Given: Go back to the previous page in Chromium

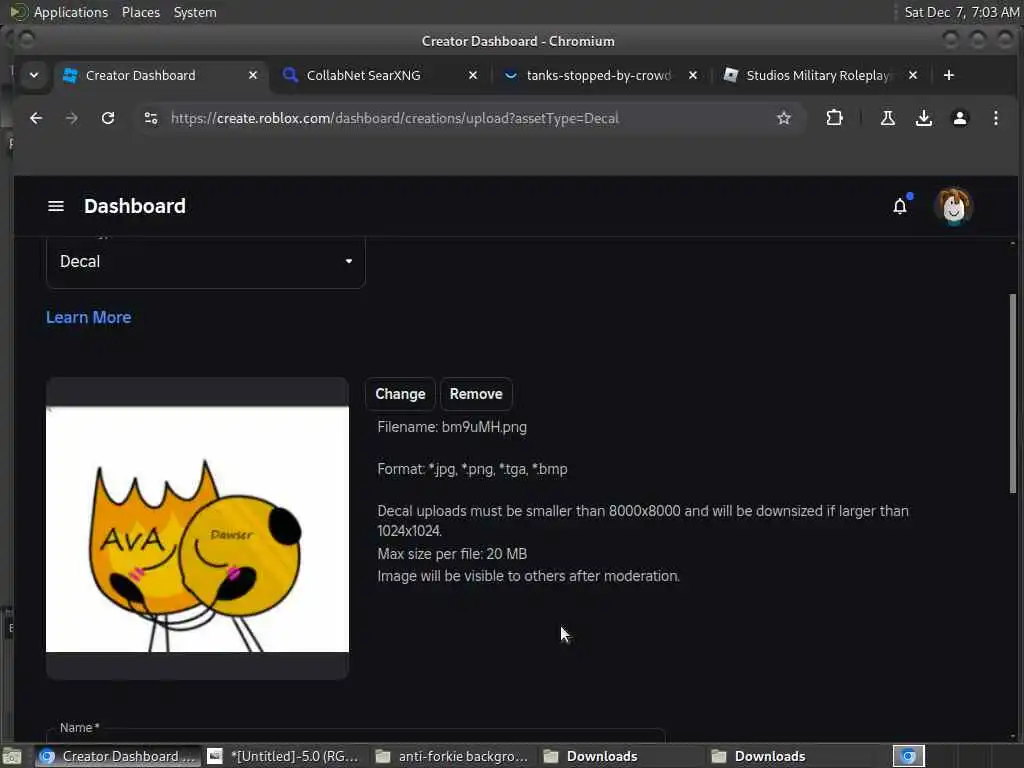Looking at the screenshot, I should point(36,118).
